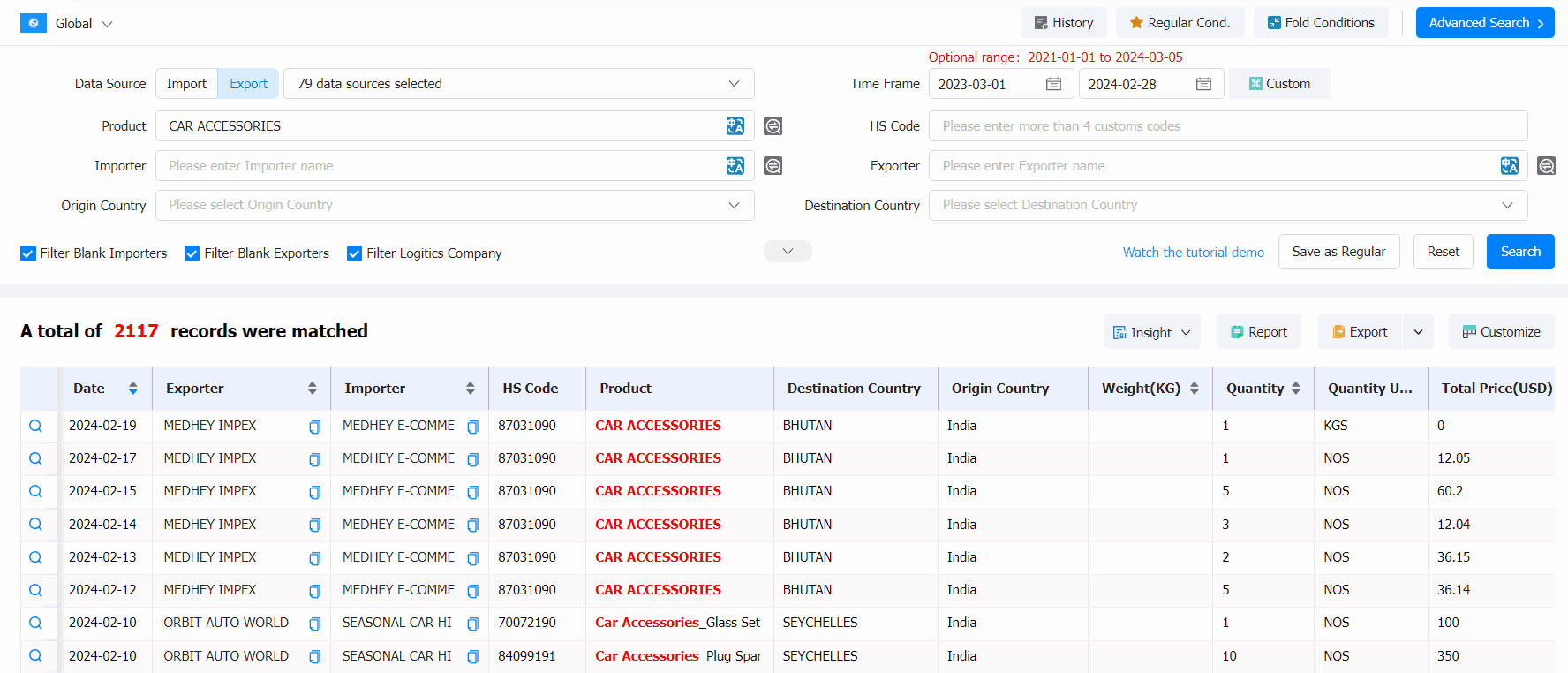Open start date calendar picker icon

point(1053,84)
